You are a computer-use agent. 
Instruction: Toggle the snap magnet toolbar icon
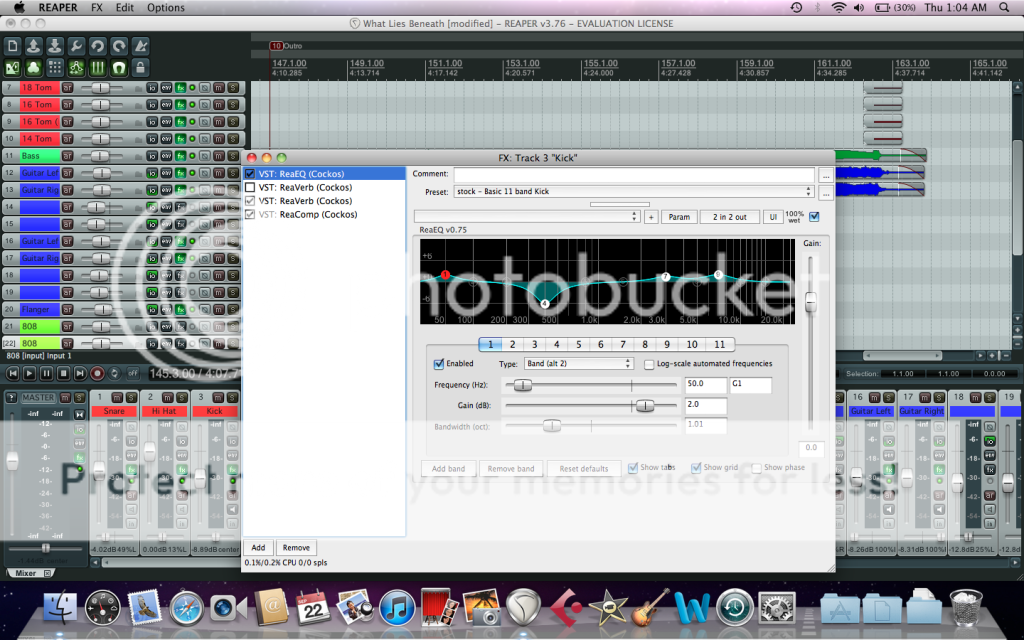point(119,67)
